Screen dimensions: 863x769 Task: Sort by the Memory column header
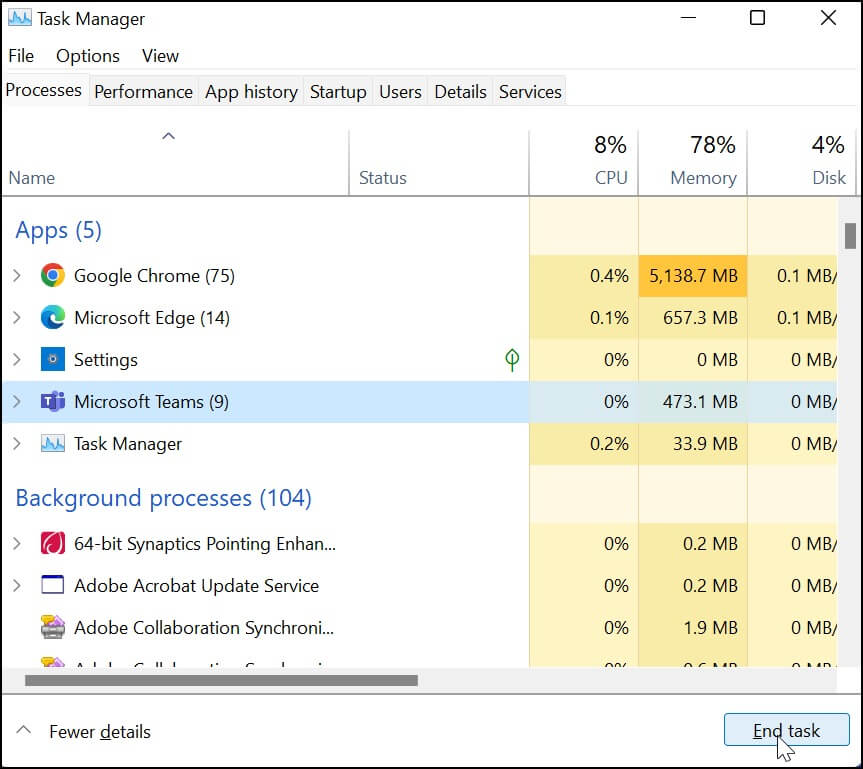(x=693, y=162)
